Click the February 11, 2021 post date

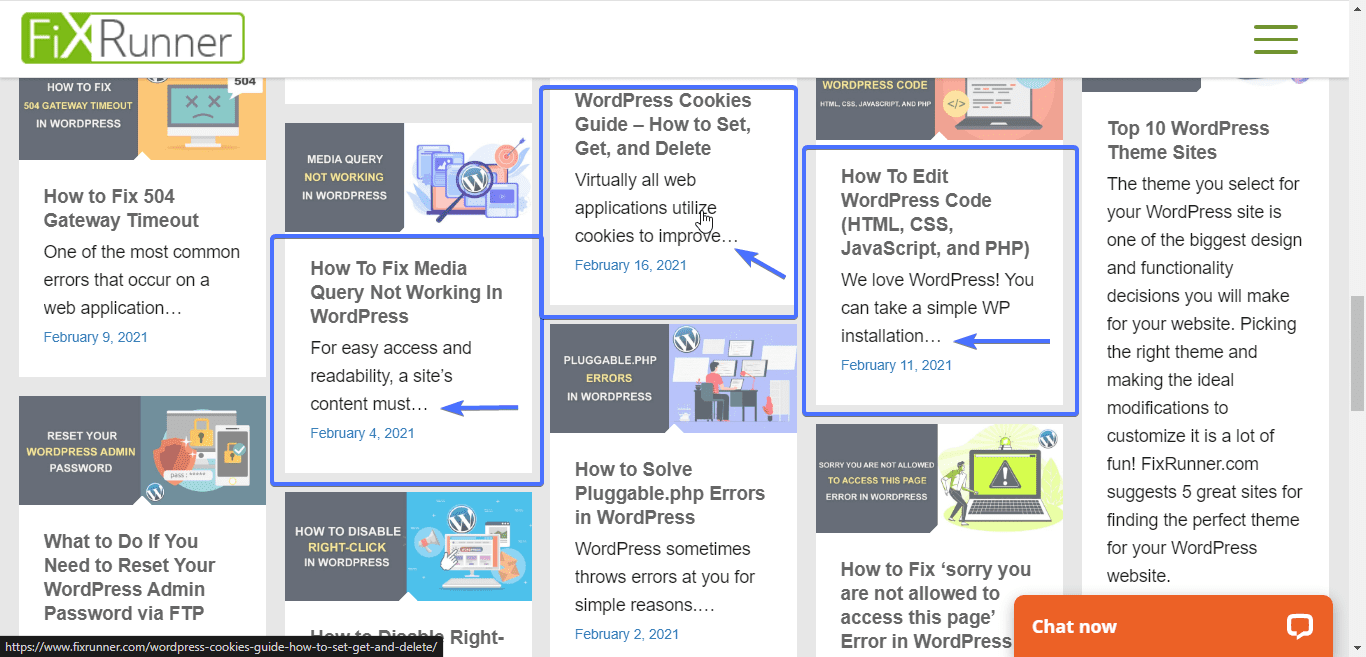pyautogui.click(x=896, y=365)
